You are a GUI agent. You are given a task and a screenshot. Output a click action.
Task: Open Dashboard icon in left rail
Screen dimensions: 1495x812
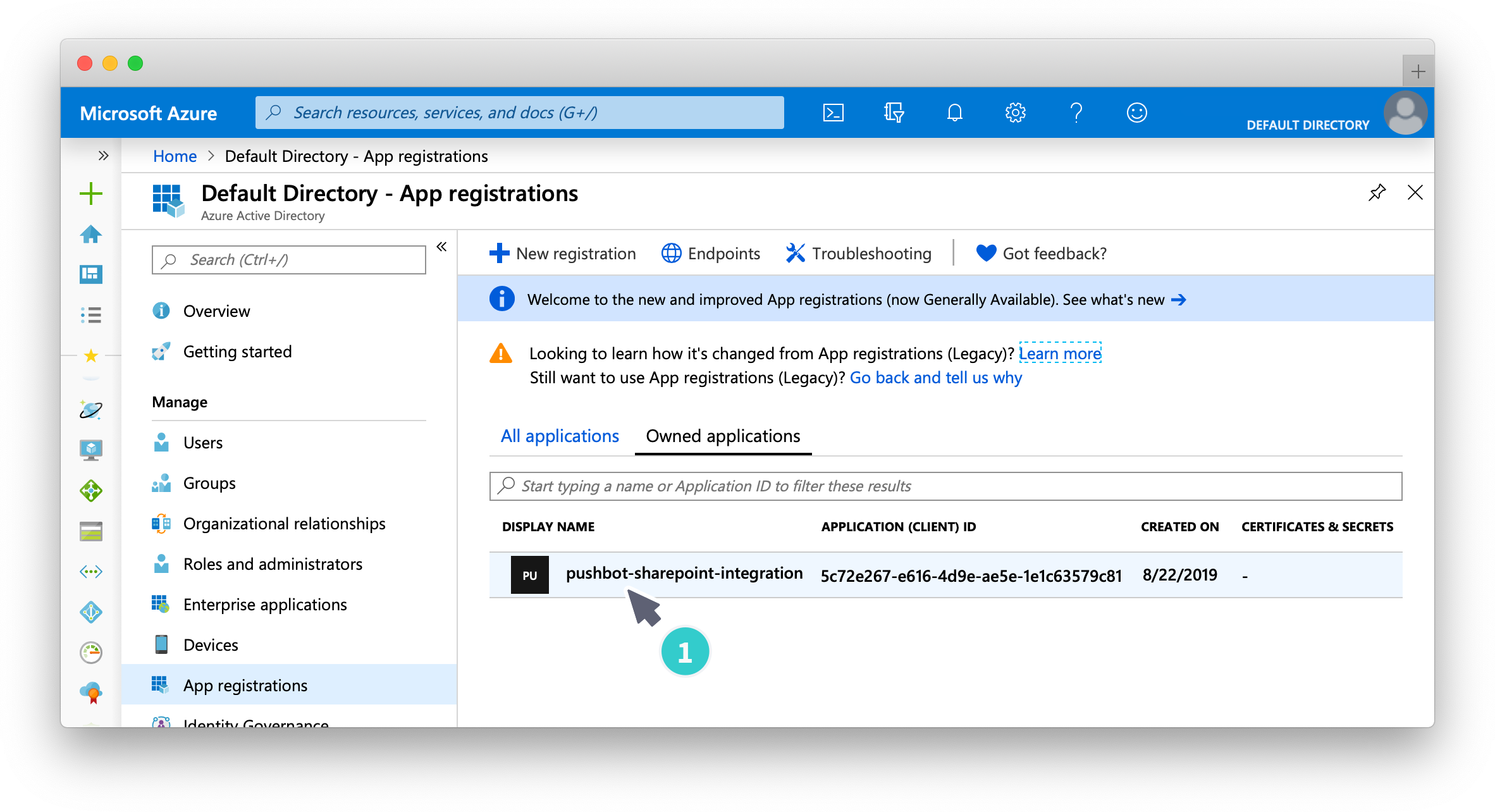coord(91,274)
